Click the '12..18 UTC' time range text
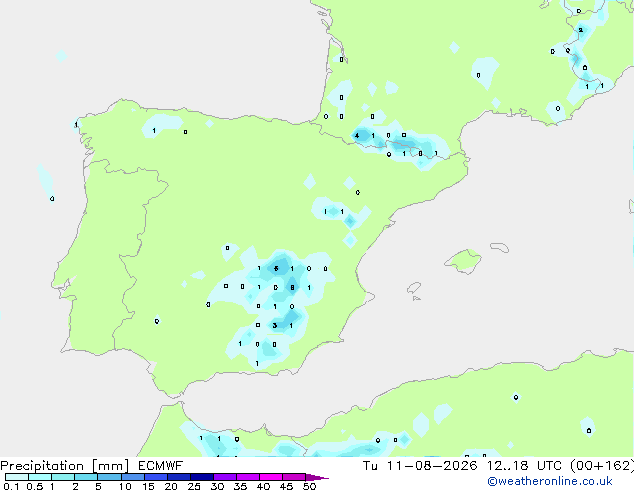 pos(524,466)
